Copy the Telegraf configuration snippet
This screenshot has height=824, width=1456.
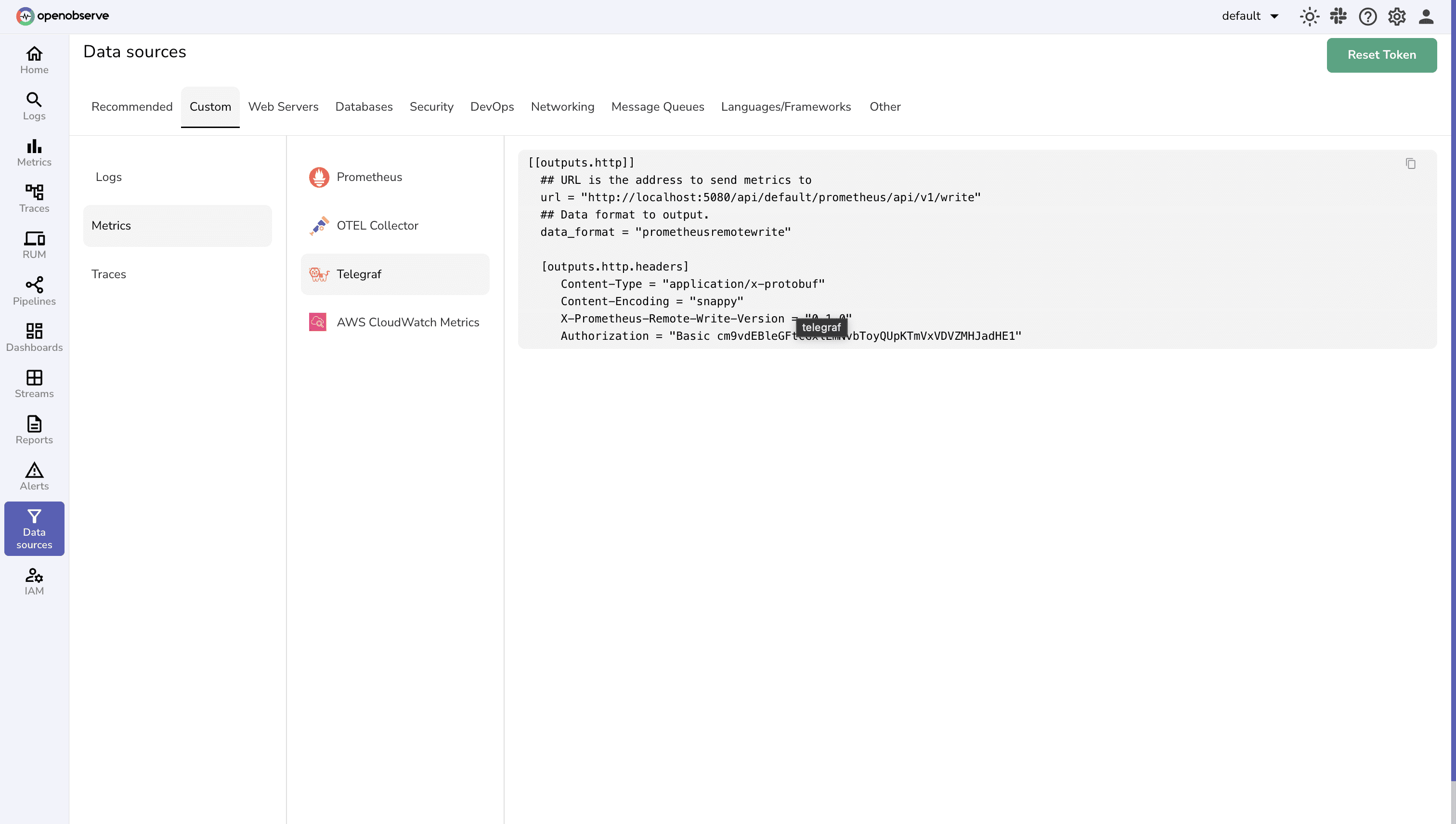tap(1410, 163)
